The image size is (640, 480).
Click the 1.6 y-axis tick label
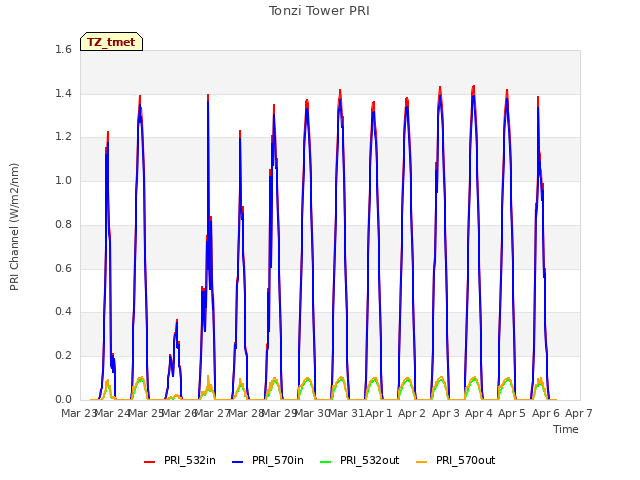tap(63, 49)
